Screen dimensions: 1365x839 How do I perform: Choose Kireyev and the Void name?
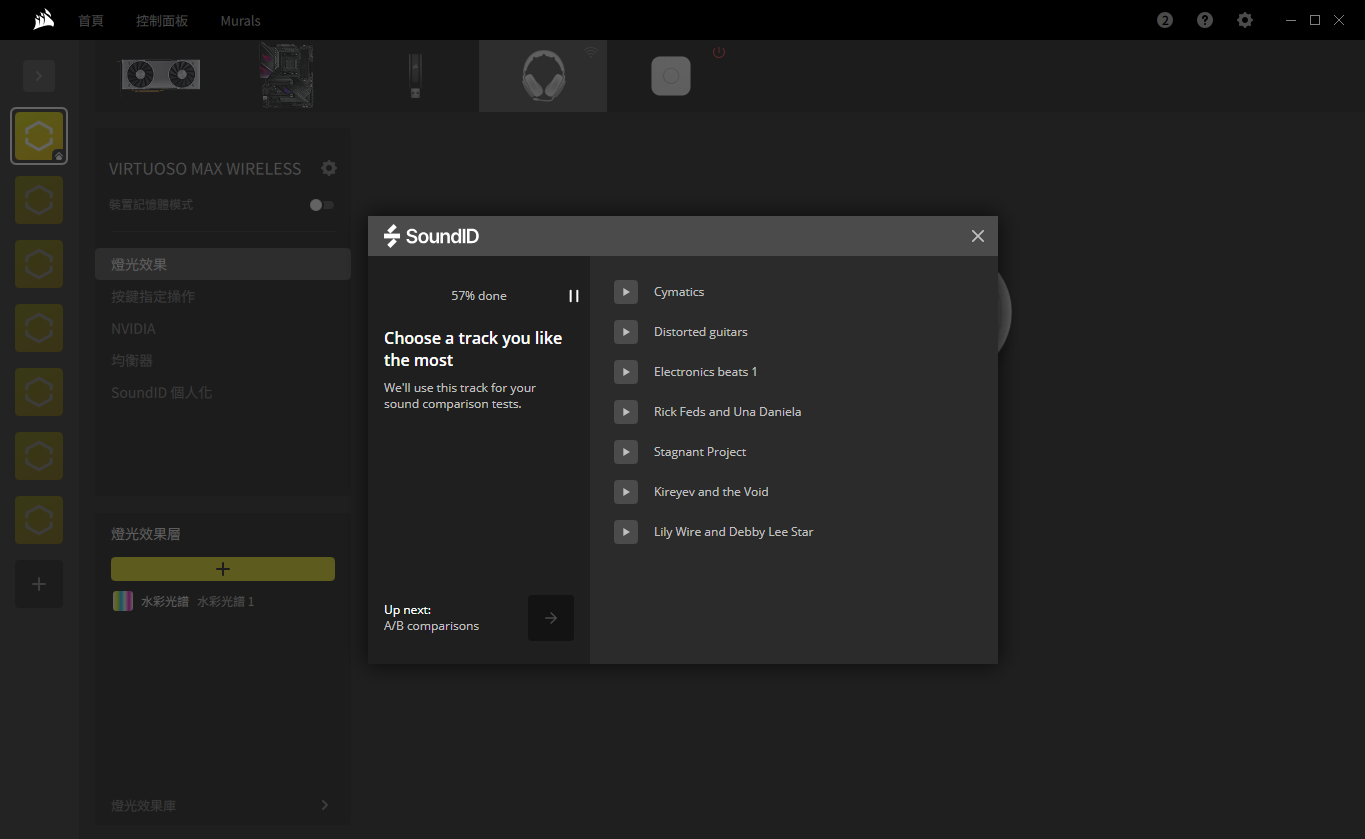click(x=711, y=492)
